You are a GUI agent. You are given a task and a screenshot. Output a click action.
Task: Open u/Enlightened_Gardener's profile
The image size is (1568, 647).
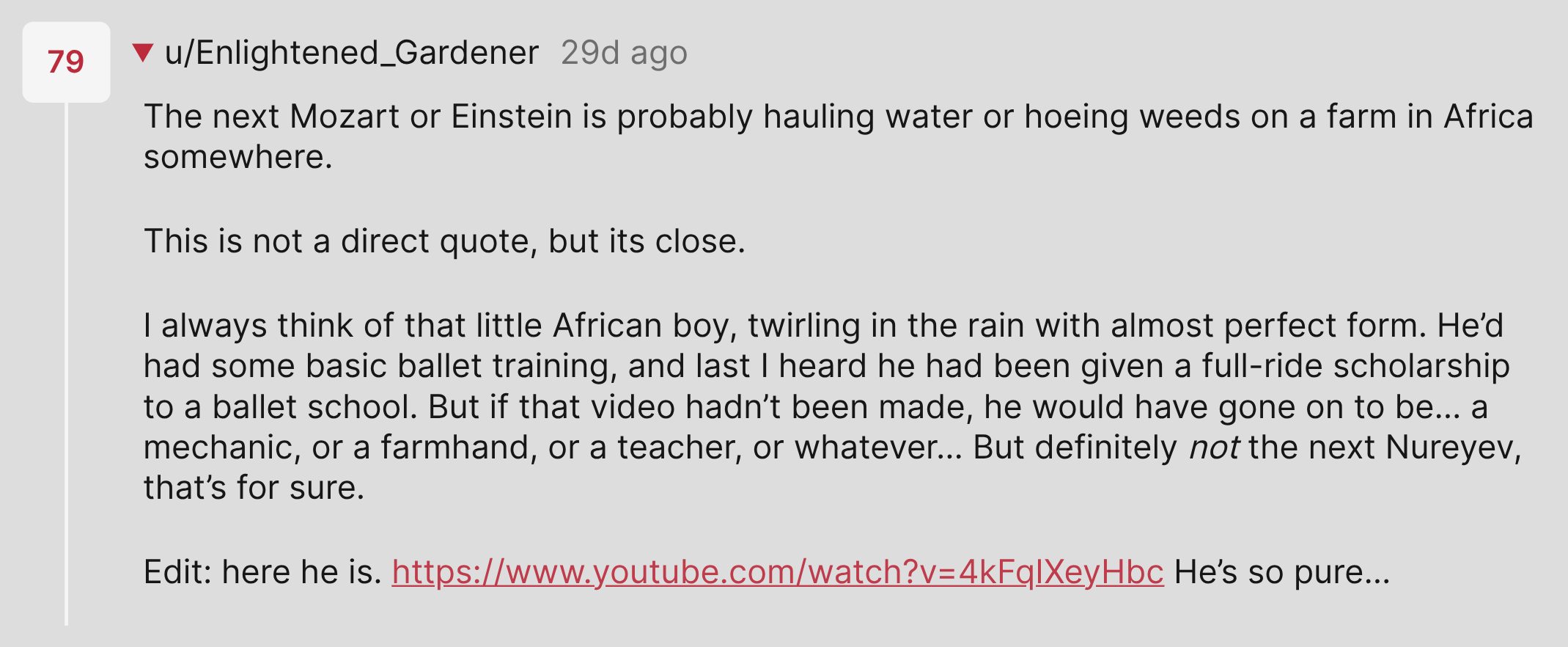click(x=352, y=53)
